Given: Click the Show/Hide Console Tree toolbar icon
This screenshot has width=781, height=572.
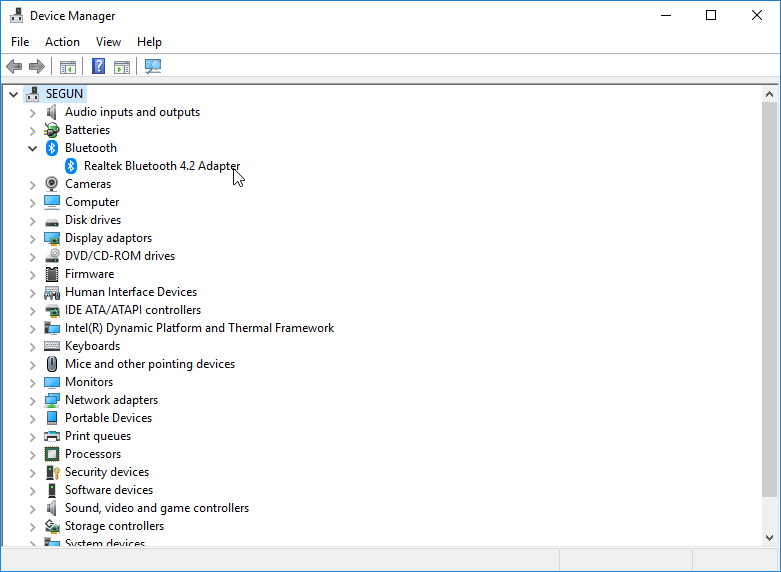Looking at the screenshot, I should (x=68, y=66).
